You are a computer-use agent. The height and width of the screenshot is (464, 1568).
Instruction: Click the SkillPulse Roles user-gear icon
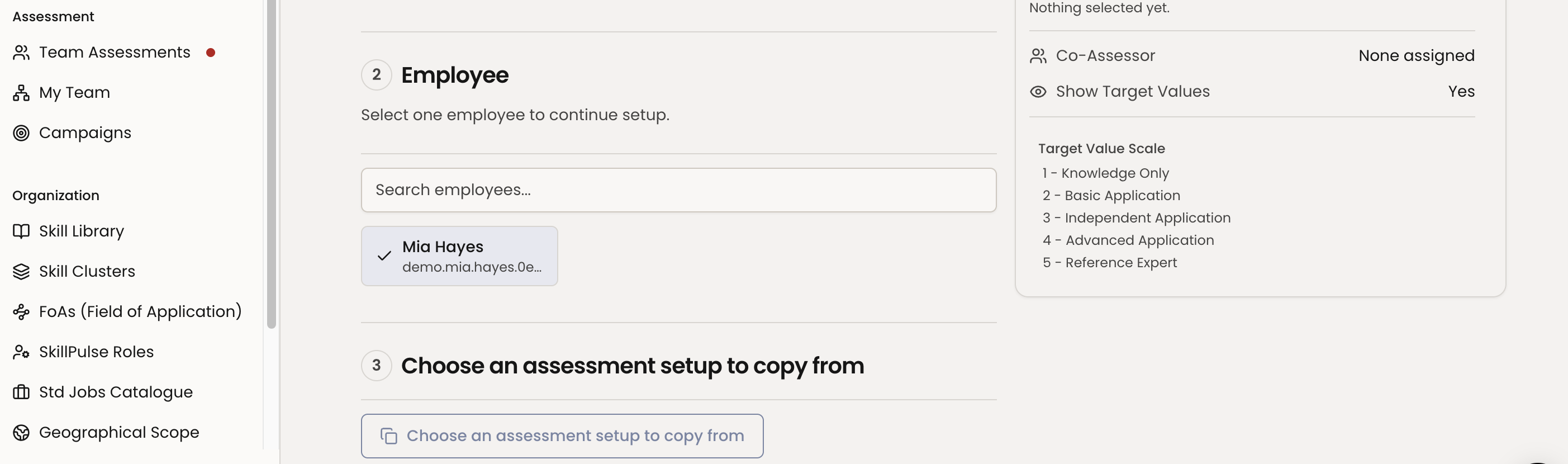(21, 352)
